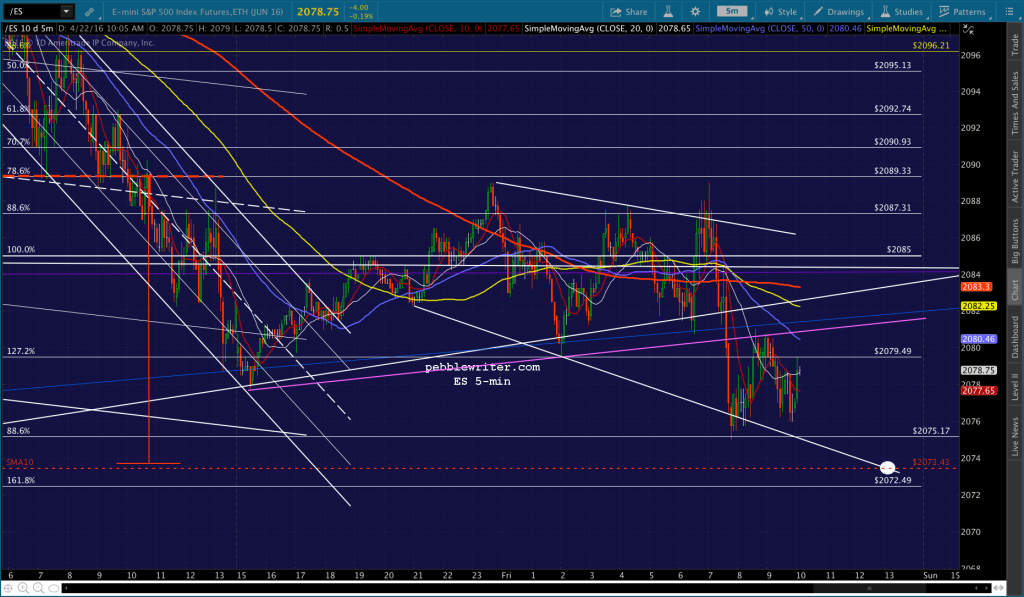Image resolution: width=1024 pixels, height=597 pixels.
Task: Open the flask Edit Studies icon
Action: pos(668,12)
